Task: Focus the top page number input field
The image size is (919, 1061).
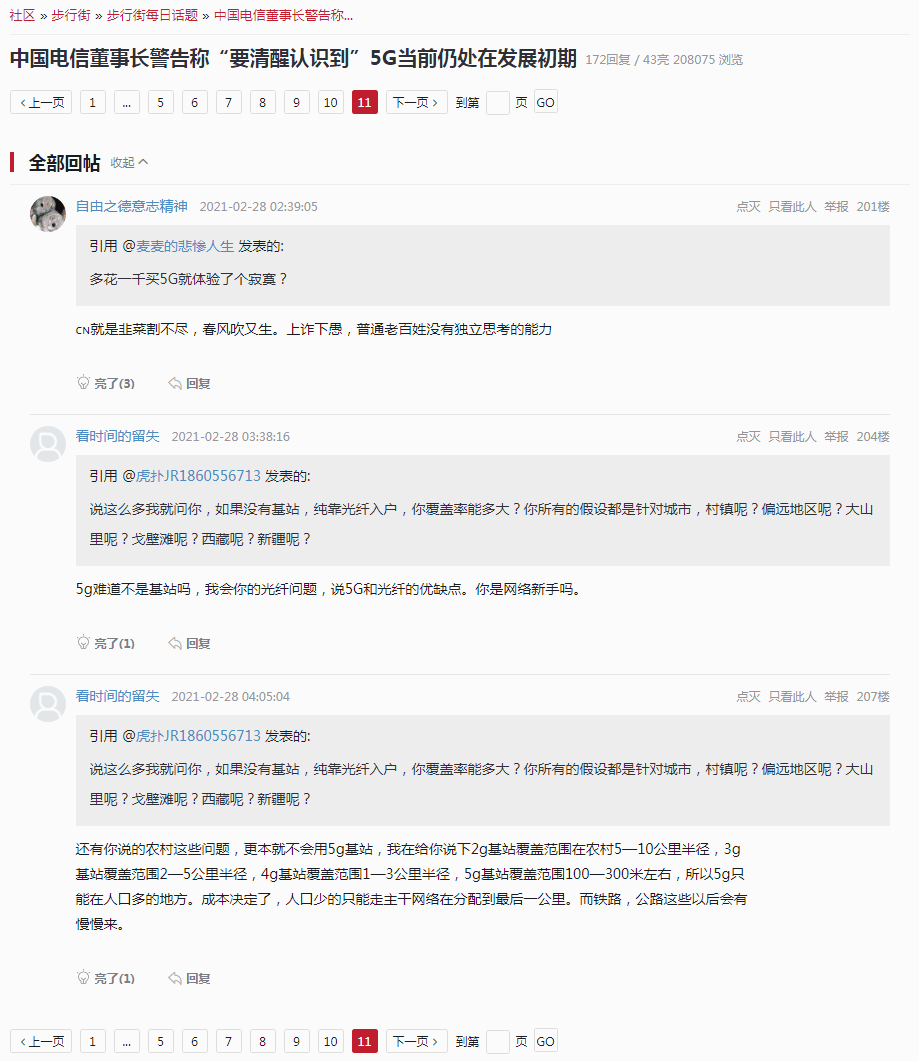Action: (x=498, y=103)
